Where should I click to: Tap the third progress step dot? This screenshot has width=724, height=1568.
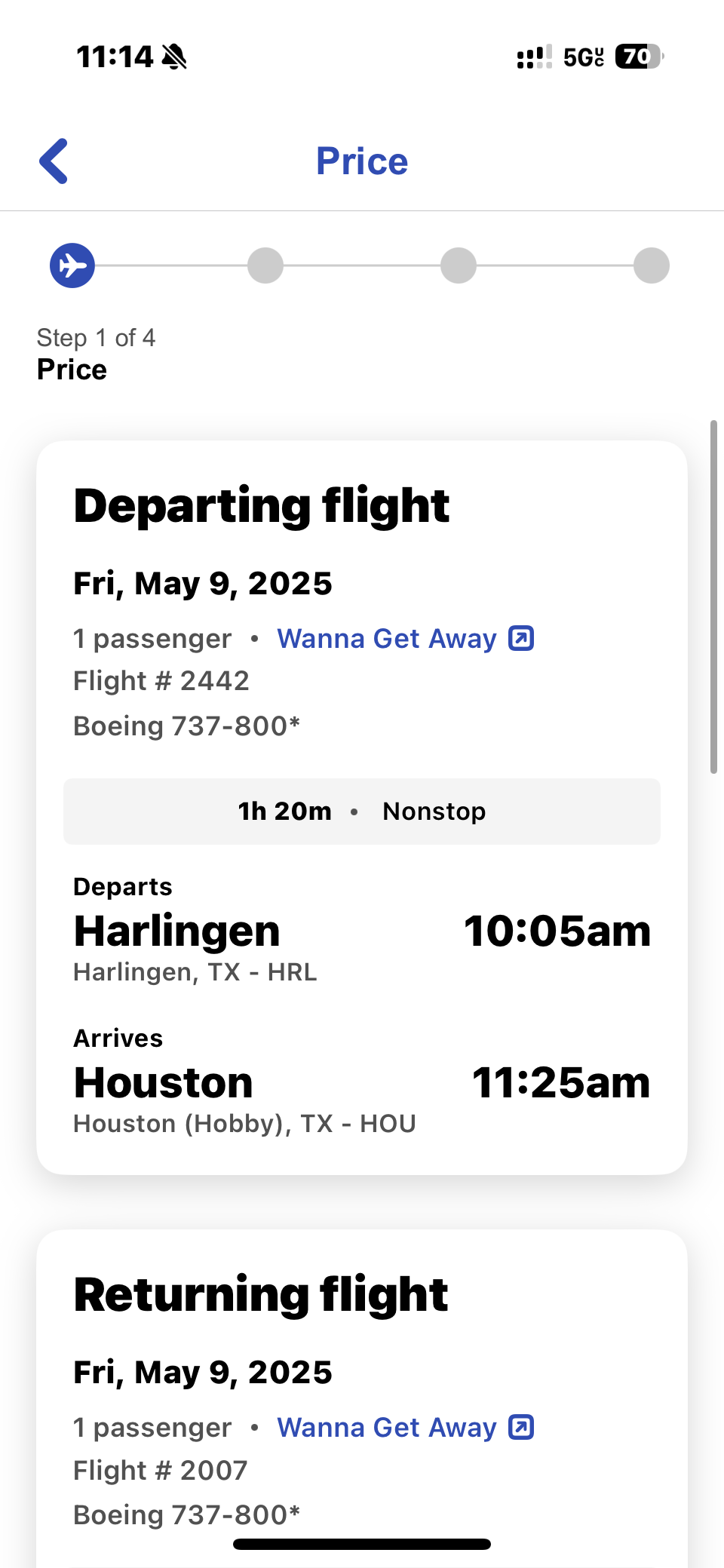[x=459, y=265]
